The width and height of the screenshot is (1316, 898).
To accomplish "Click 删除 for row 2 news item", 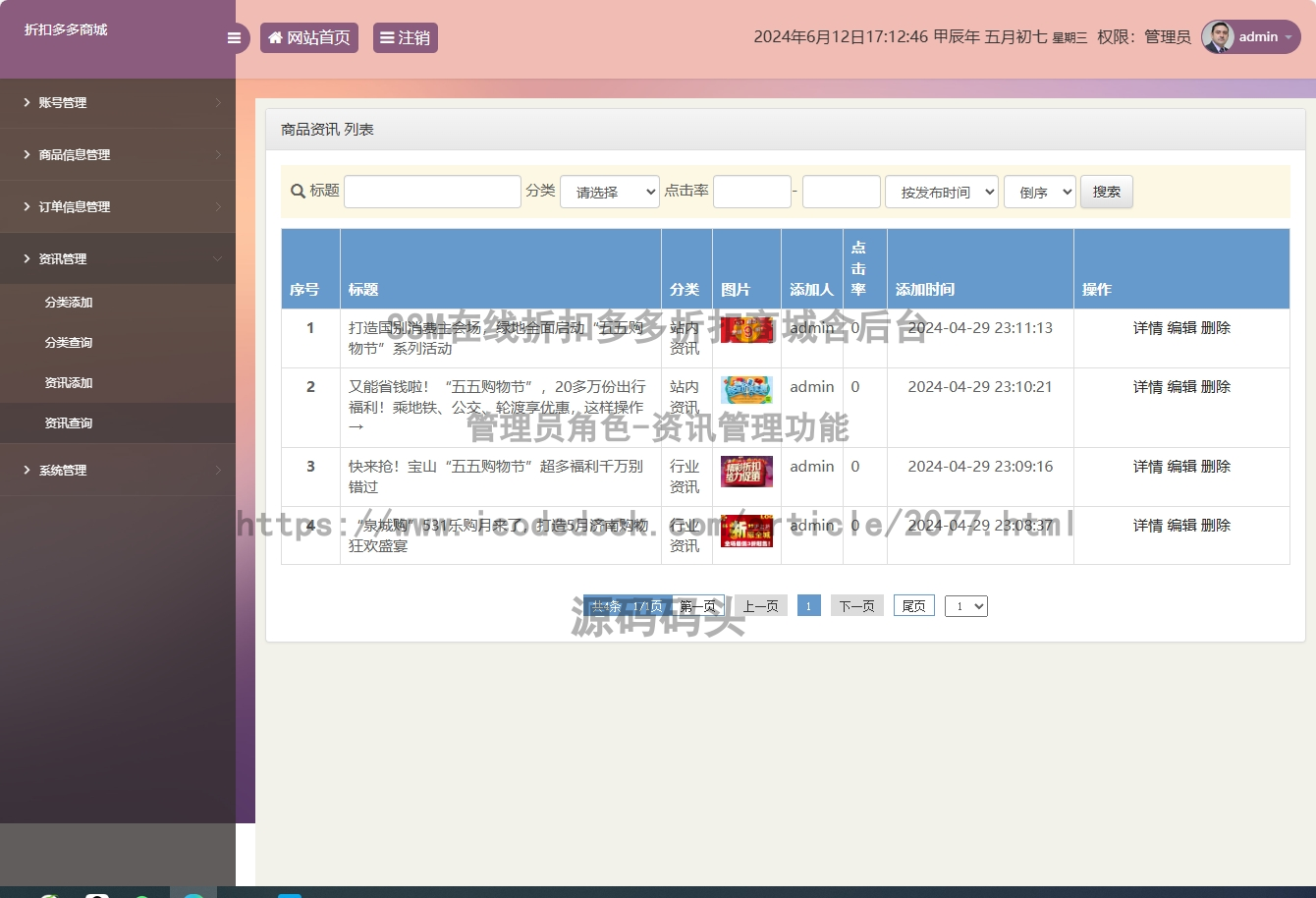I will point(1216,387).
